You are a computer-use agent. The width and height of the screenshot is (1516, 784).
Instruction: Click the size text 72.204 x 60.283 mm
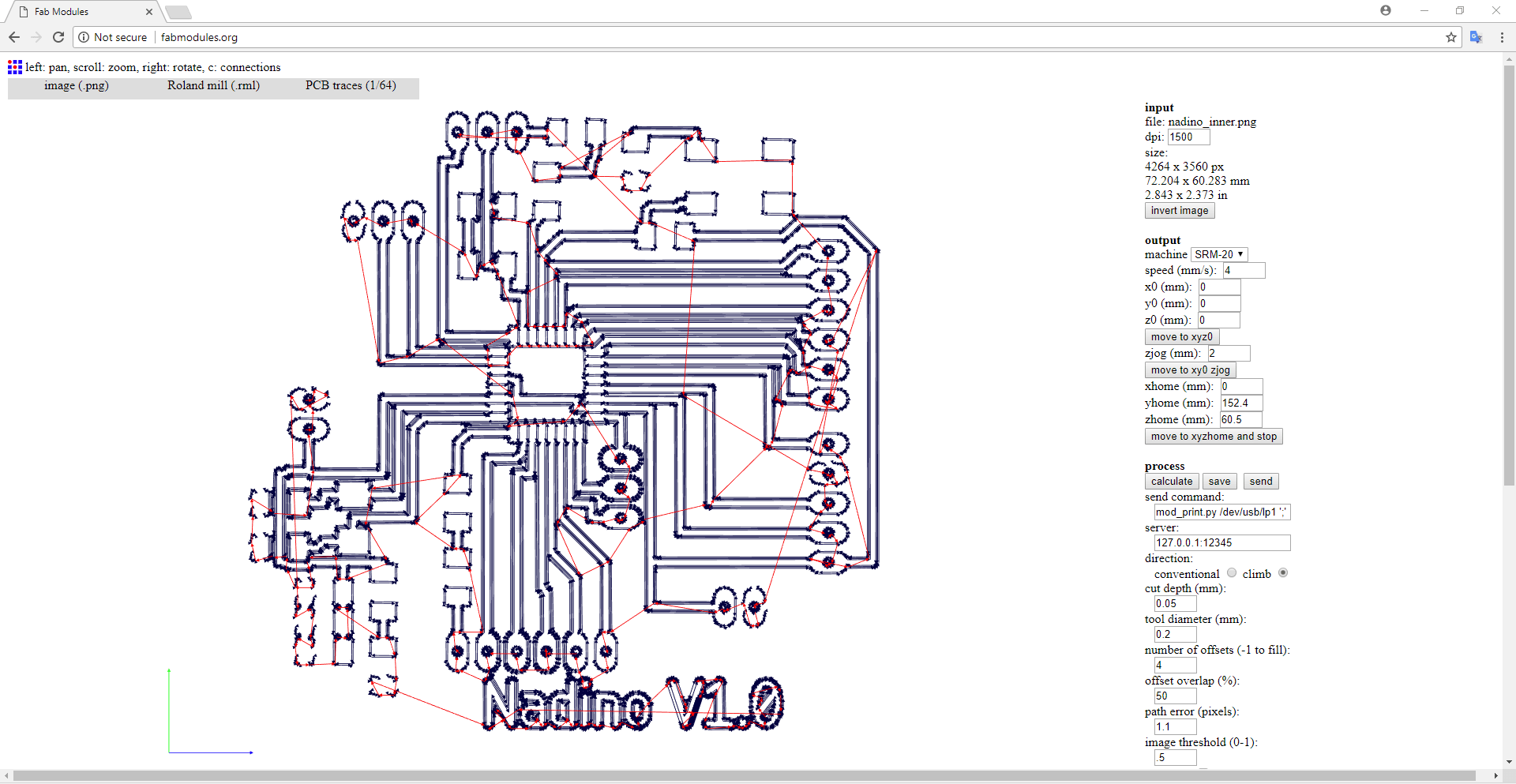(1197, 181)
